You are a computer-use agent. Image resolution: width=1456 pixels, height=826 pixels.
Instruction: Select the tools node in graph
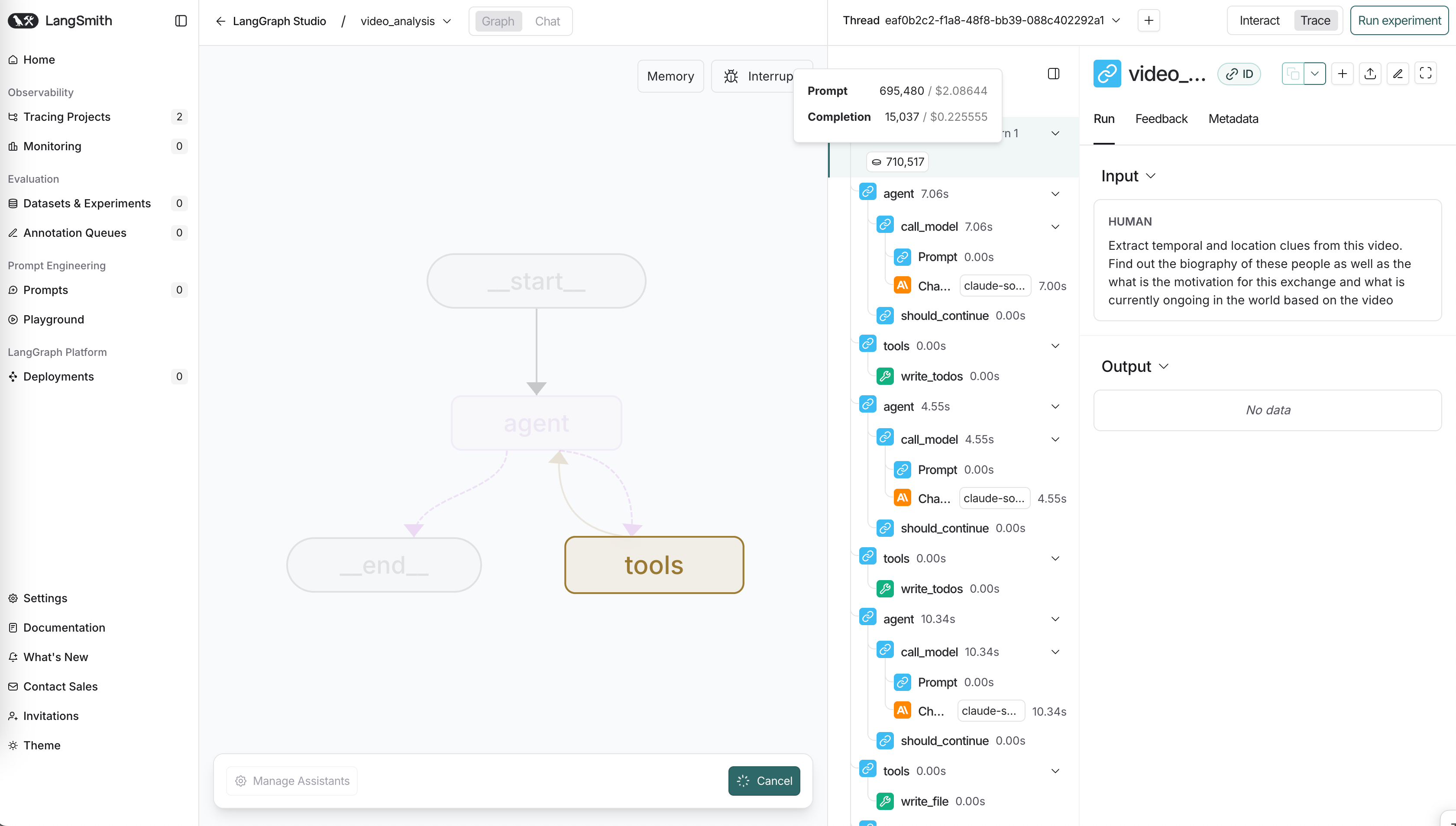654,565
